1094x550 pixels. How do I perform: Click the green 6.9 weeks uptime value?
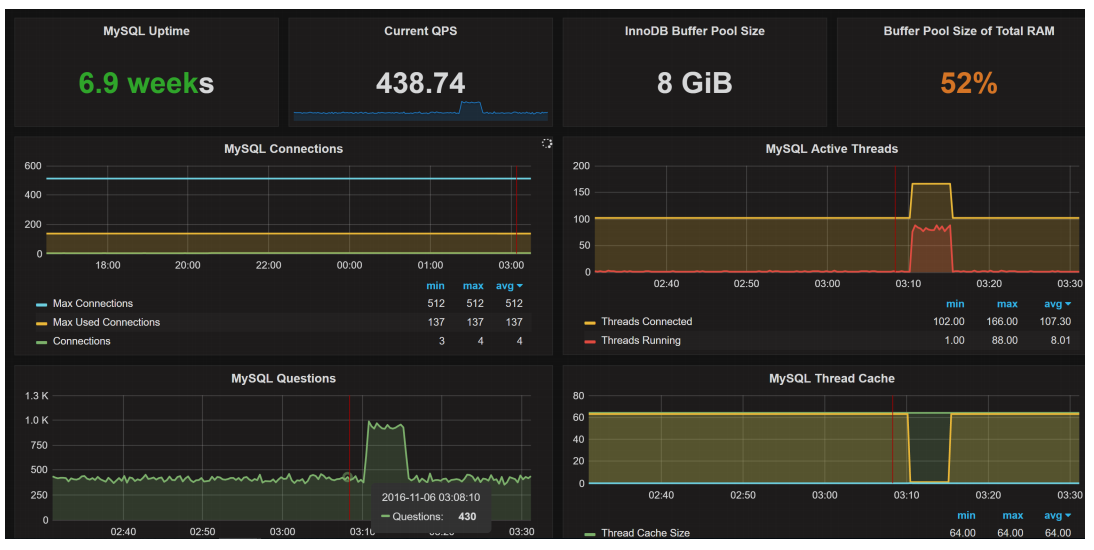[x=146, y=83]
